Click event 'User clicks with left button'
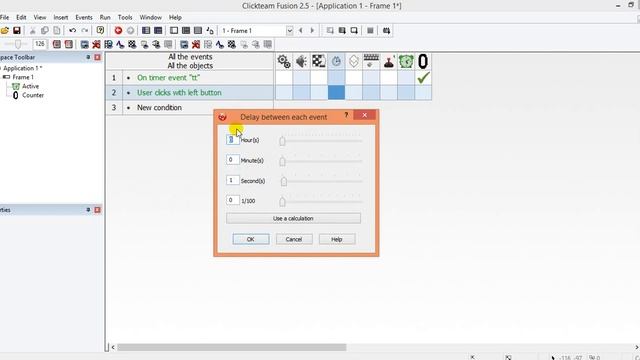This screenshot has width=640, height=360. [x=179, y=93]
